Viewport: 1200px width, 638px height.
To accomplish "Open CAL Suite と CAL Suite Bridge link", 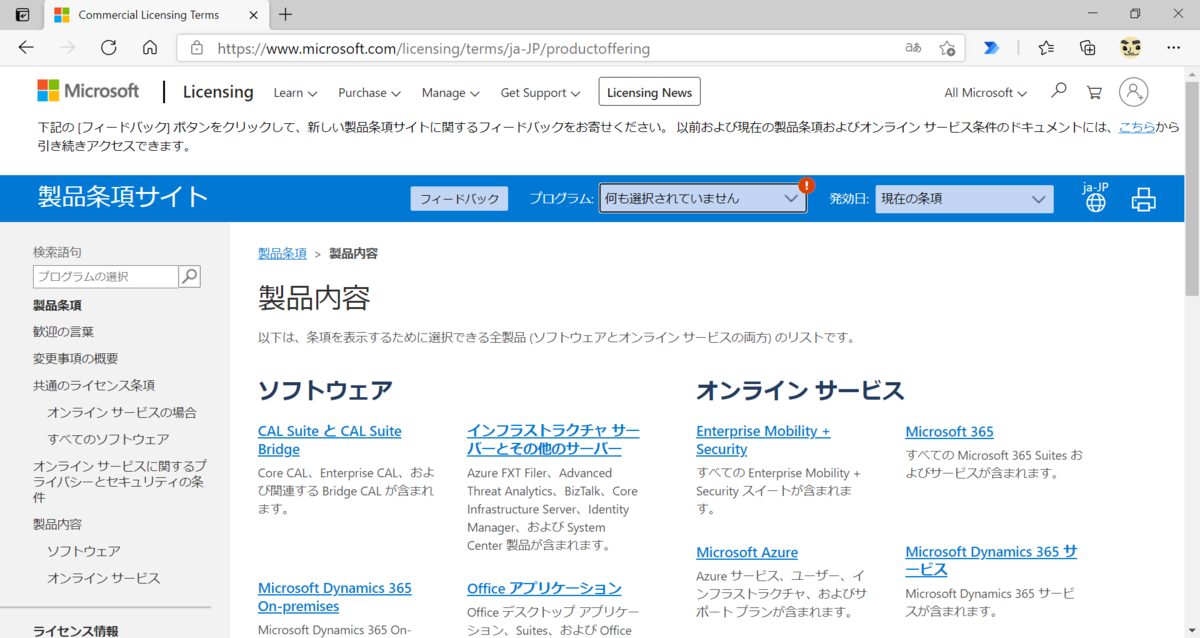I will tap(330, 440).
